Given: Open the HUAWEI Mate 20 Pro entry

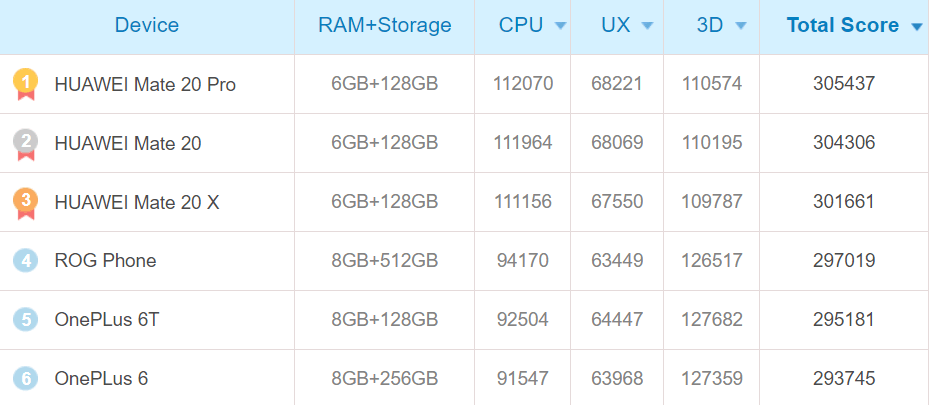Looking at the screenshot, I should click(145, 85).
